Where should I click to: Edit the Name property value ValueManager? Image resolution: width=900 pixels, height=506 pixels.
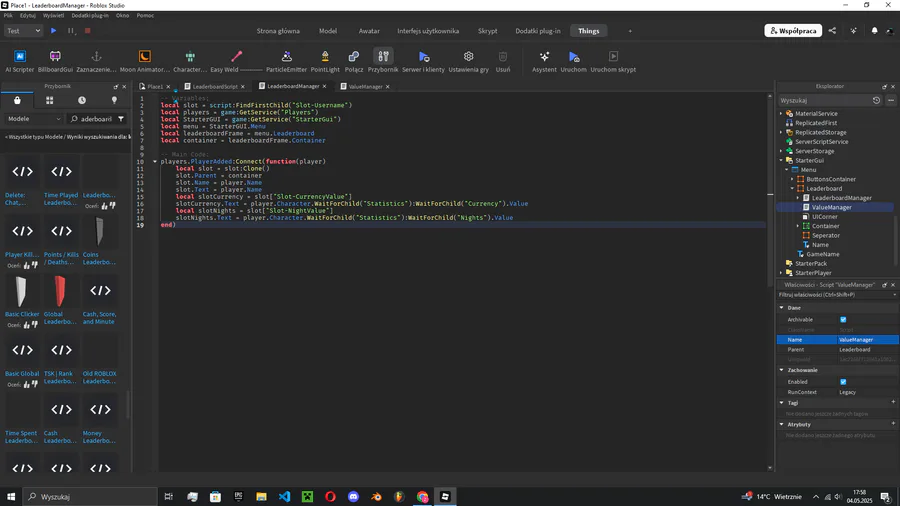point(867,340)
